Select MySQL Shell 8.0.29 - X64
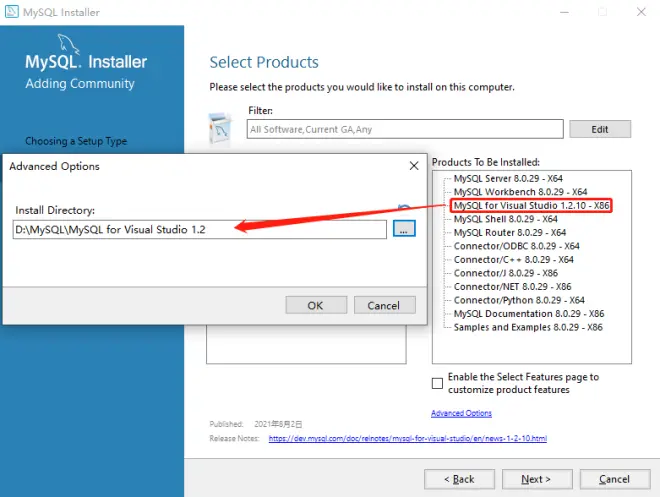 [x=506, y=219]
